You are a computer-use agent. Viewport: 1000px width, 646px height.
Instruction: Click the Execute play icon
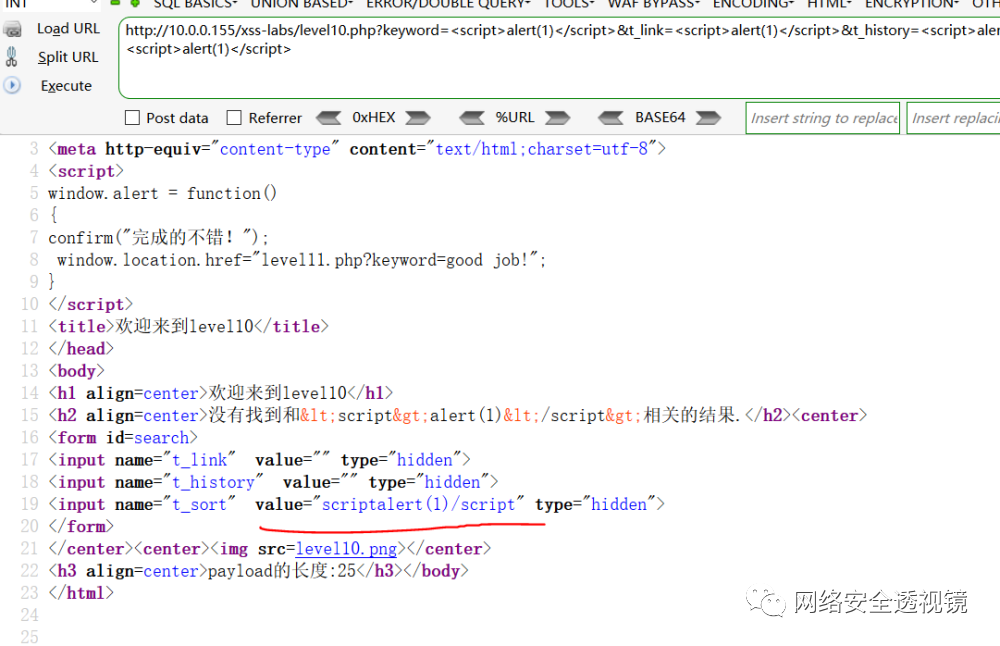(12, 85)
